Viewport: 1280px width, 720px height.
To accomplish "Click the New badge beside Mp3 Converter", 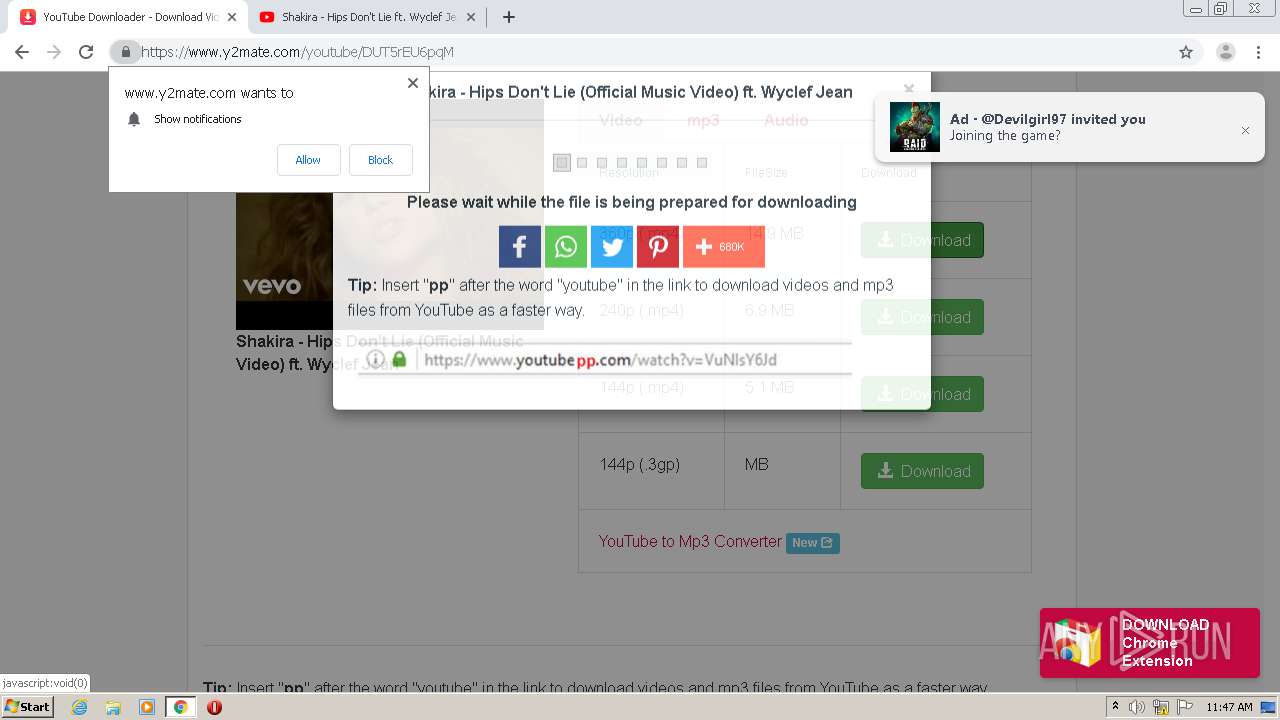I will pos(812,543).
